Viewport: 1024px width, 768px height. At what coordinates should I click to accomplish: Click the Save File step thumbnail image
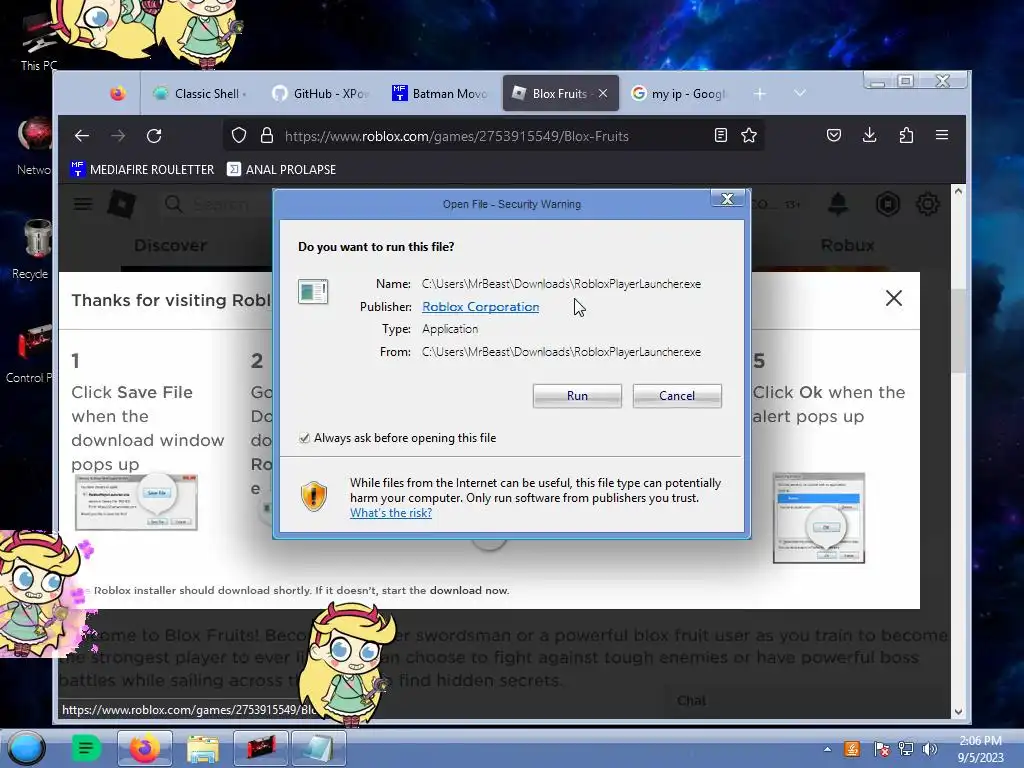pos(136,502)
